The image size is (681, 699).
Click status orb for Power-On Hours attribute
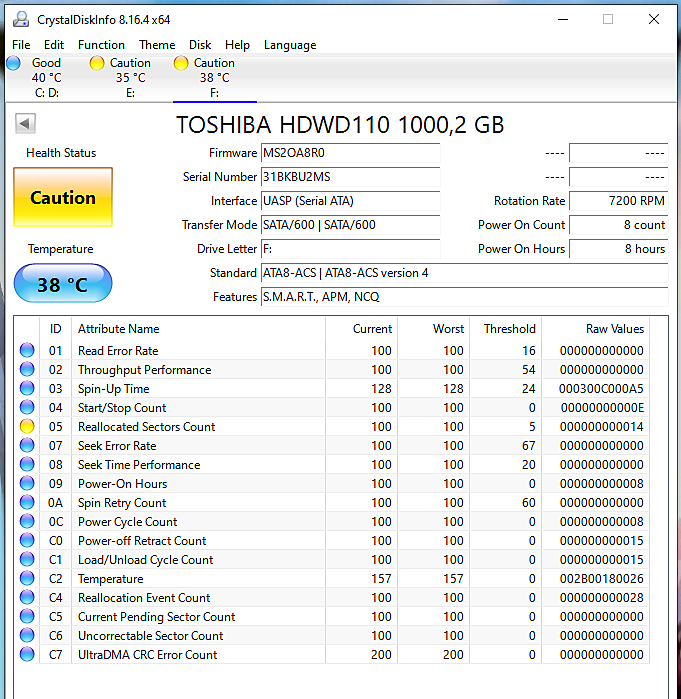click(27, 483)
